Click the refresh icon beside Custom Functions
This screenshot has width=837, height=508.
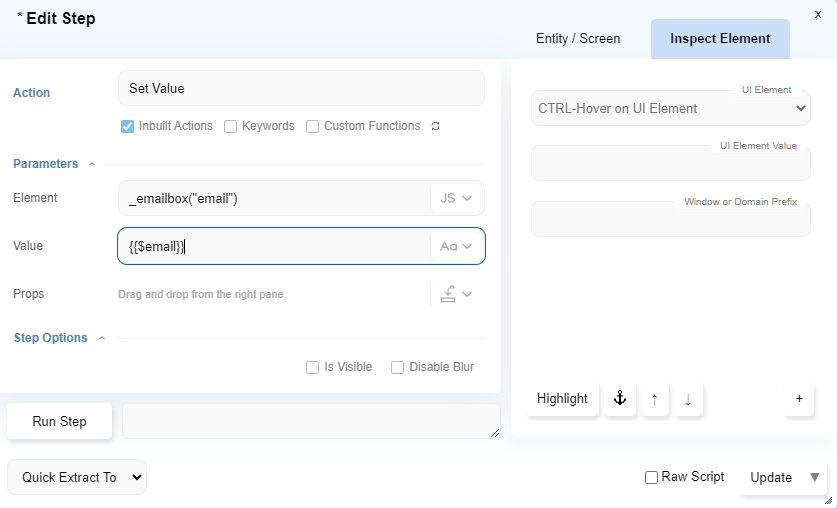tap(435, 127)
